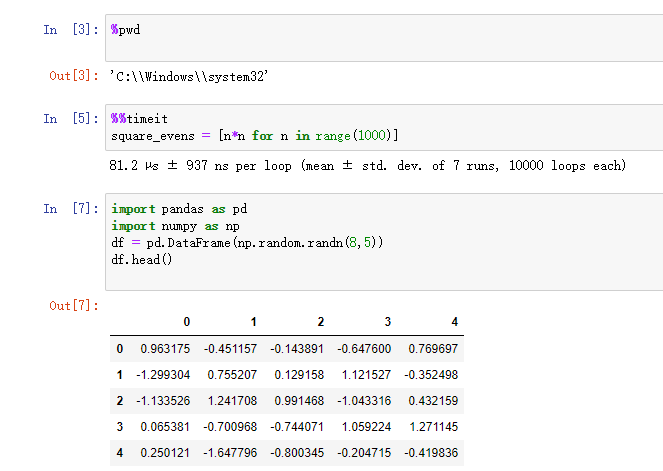The width and height of the screenshot is (663, 471).
Task: Click the pandas import code cell
Action: [x=384, y=242]
